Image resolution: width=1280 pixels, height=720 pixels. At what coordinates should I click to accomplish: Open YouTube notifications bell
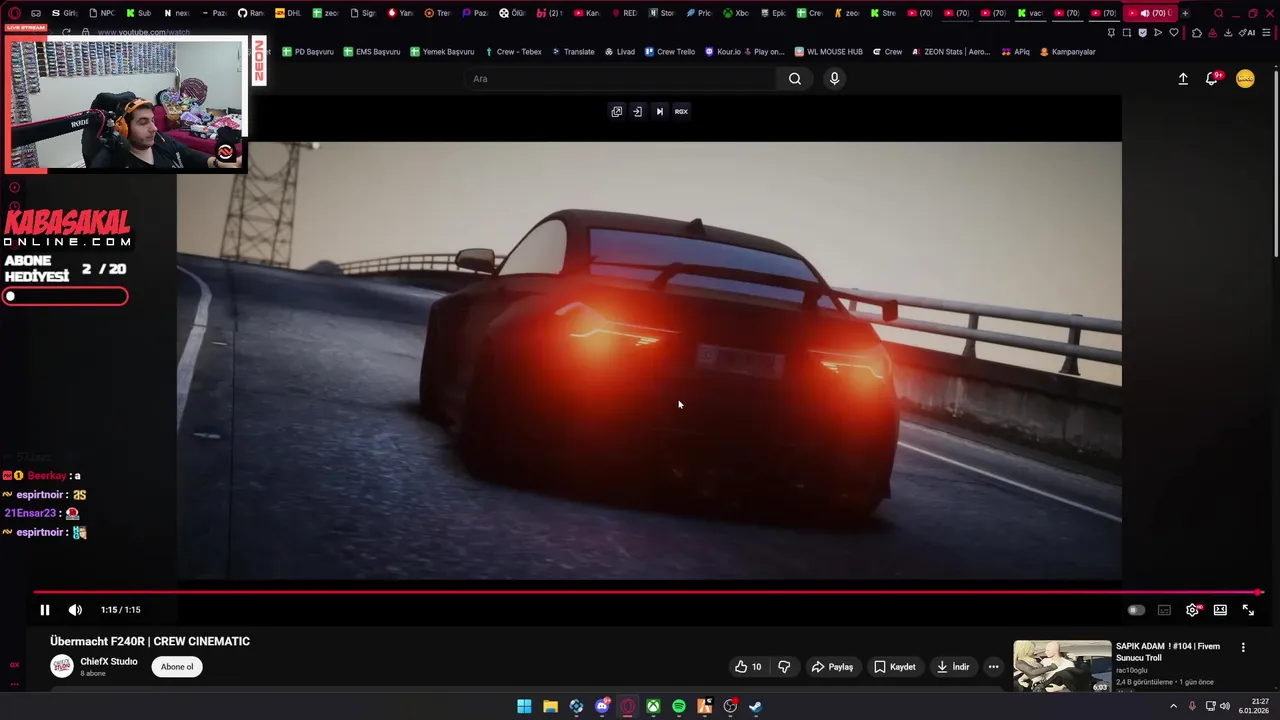[1212, 79]
